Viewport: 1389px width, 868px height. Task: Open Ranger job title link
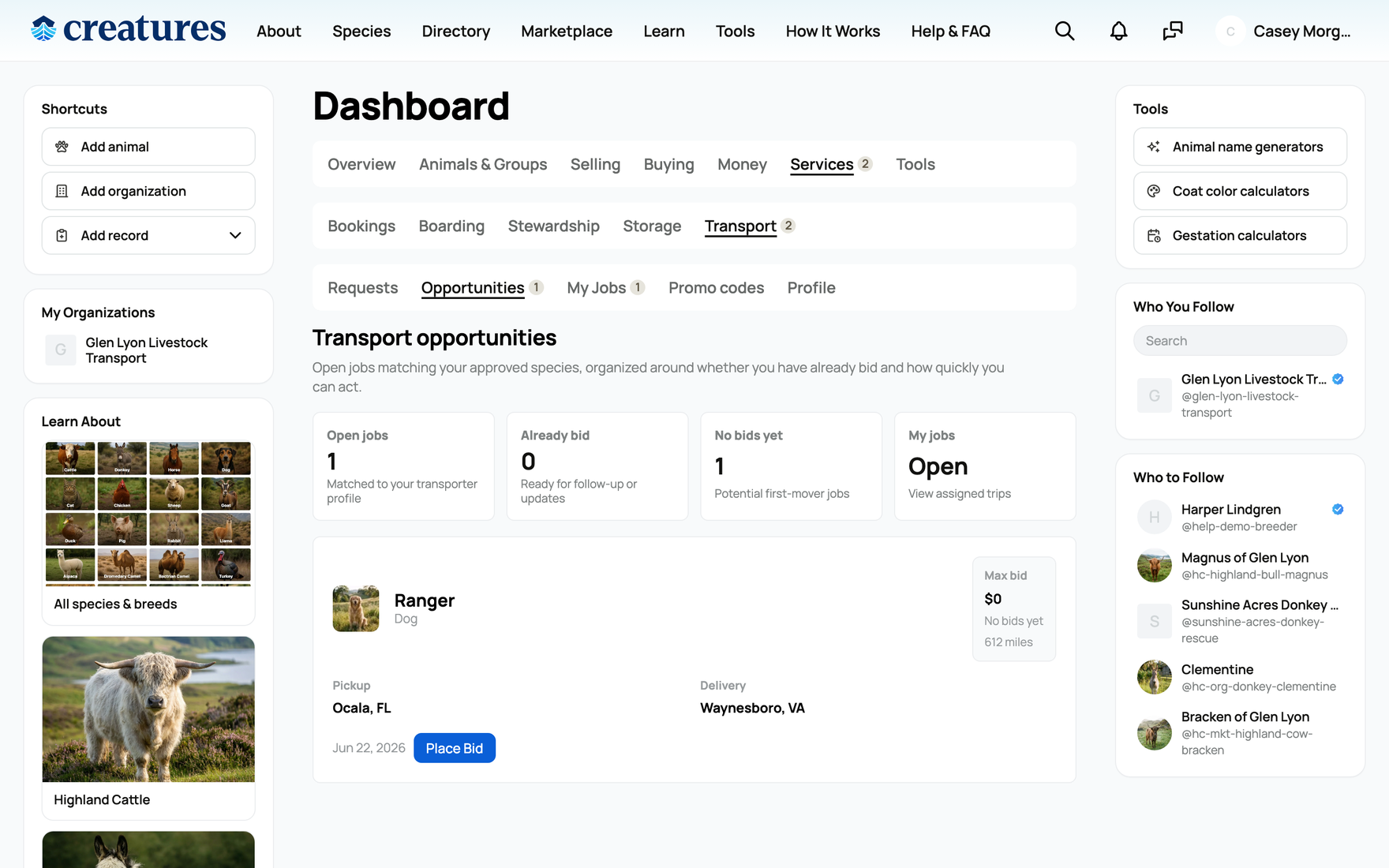tap(424, 600)
